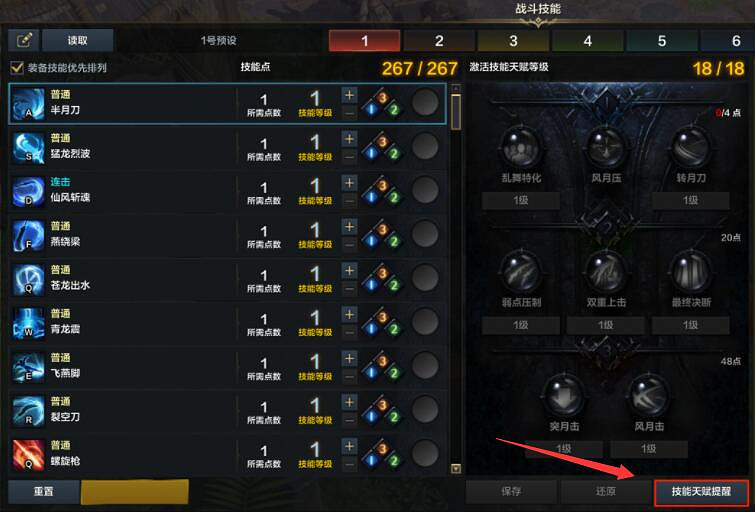
Task: Click scroll down arrow of skill list
Action: (456, 468)
